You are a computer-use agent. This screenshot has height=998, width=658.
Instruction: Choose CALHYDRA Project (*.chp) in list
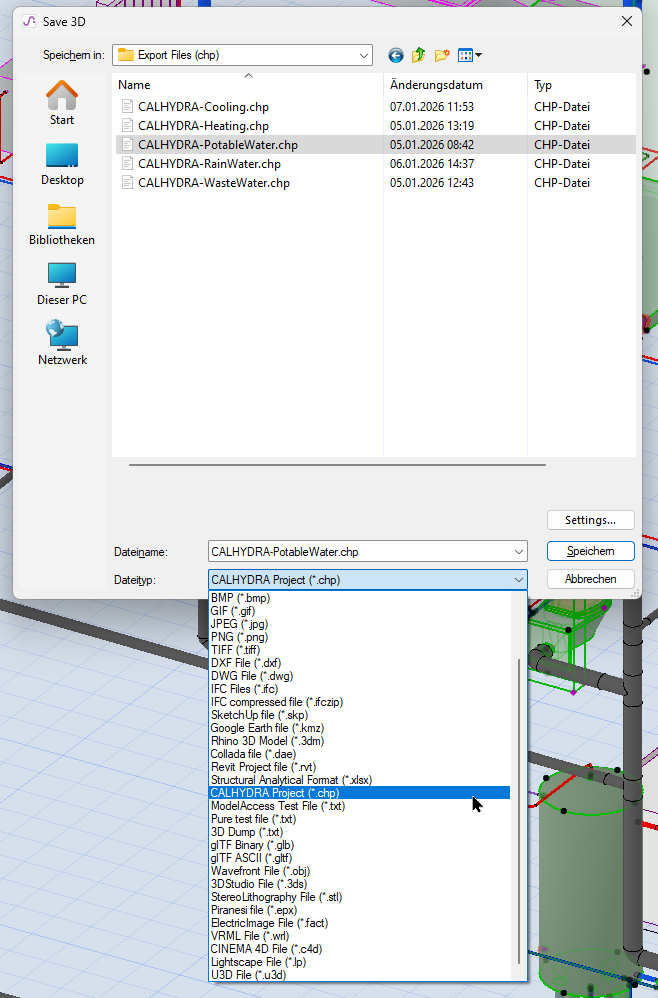tap(360, 793)
